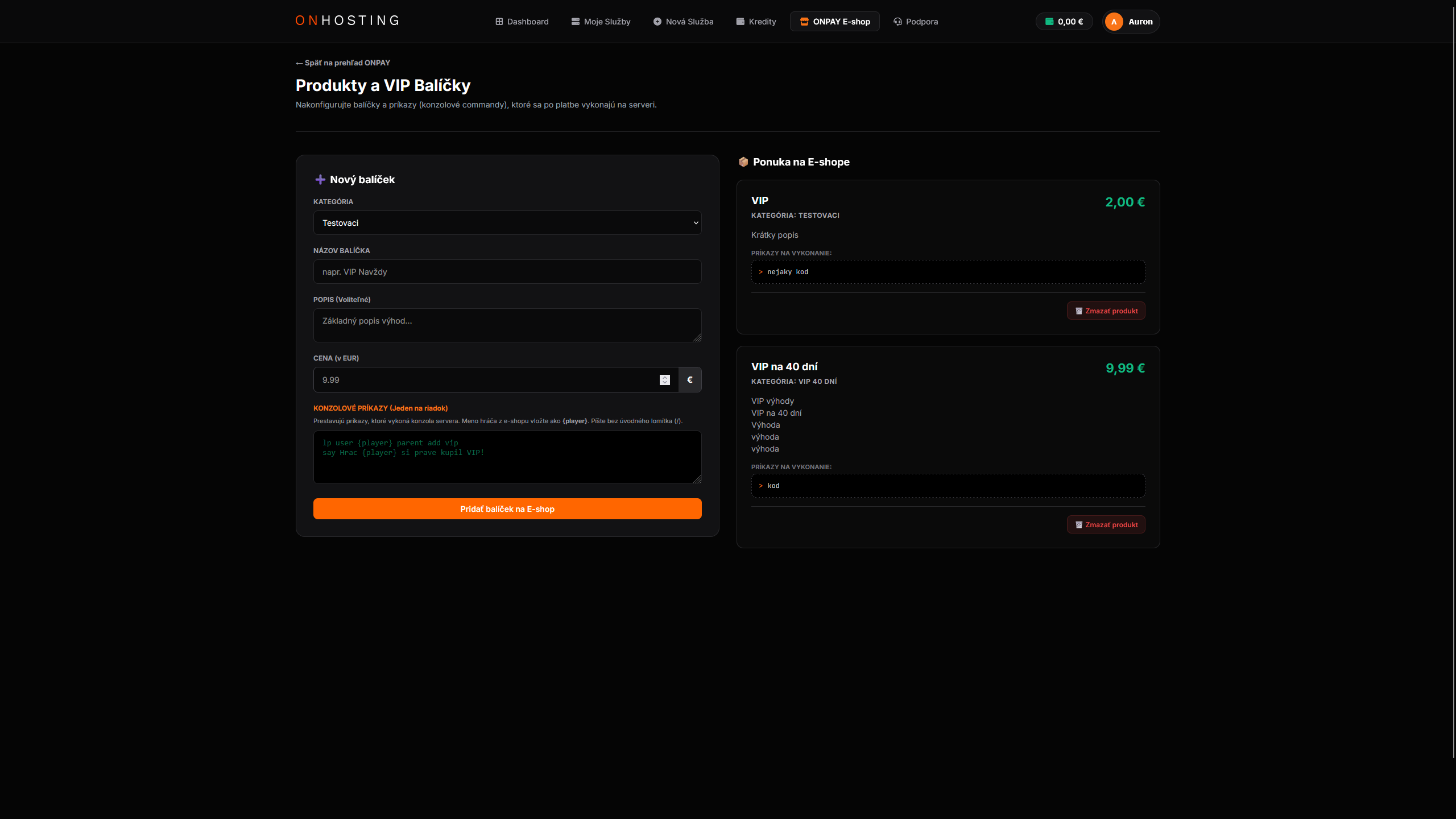Focus the Cena price input

click(x=495, y=380)
